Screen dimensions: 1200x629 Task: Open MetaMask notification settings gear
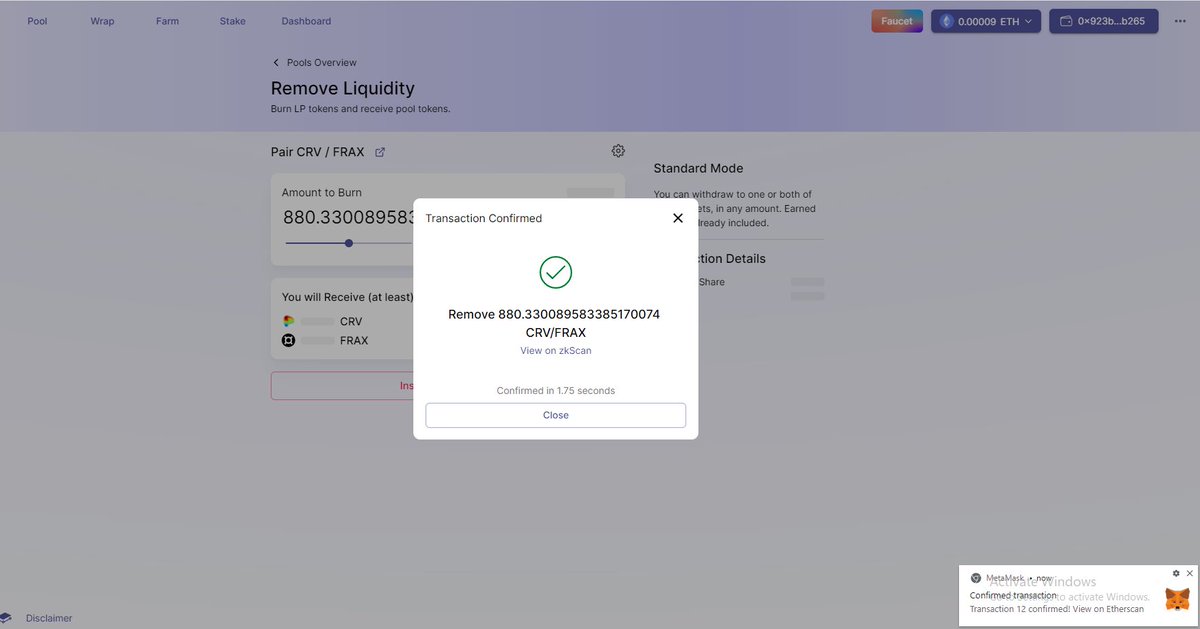click(x=1176, y=573)
